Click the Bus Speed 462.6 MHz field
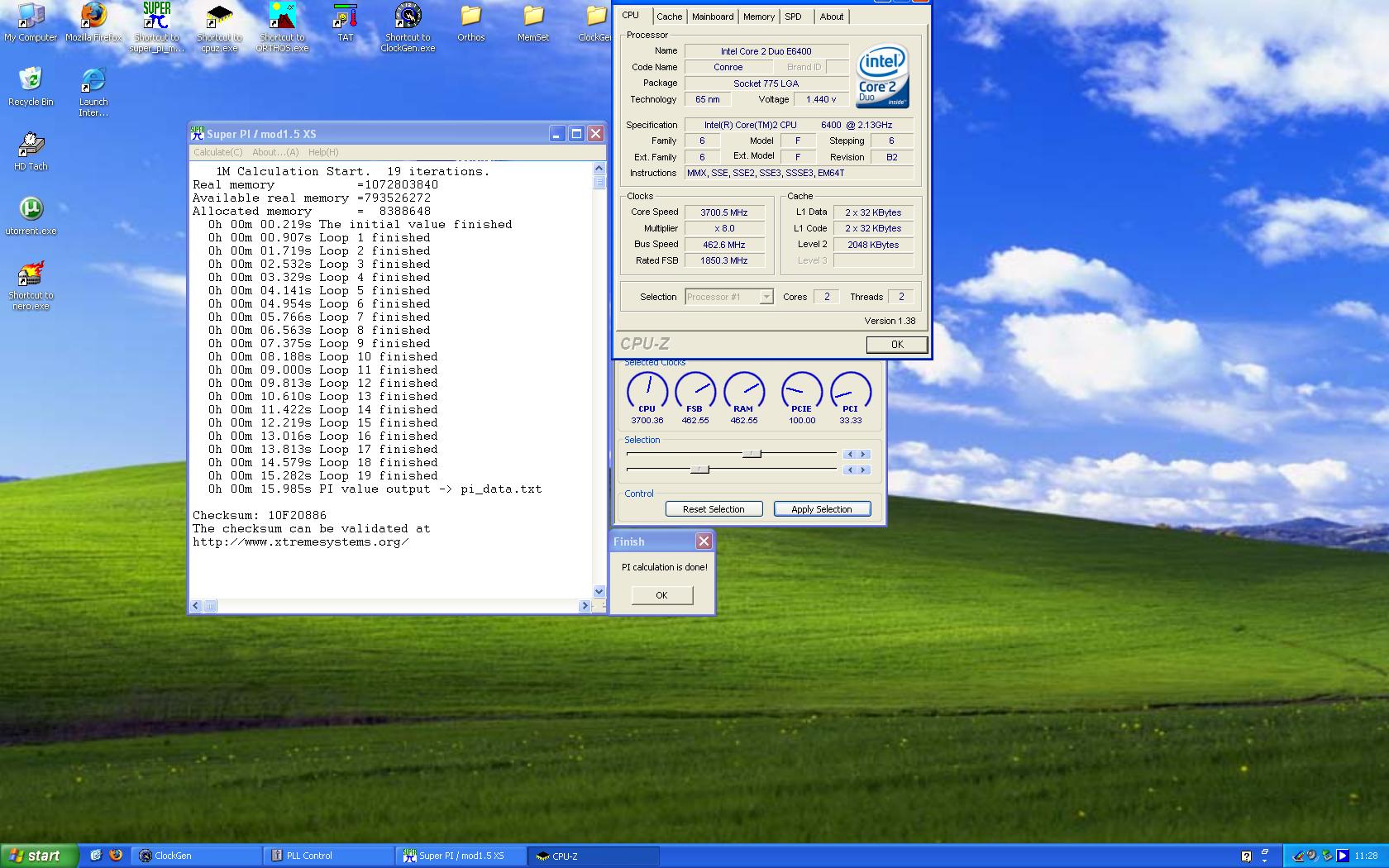1389x868 pixels. point(724,245)
